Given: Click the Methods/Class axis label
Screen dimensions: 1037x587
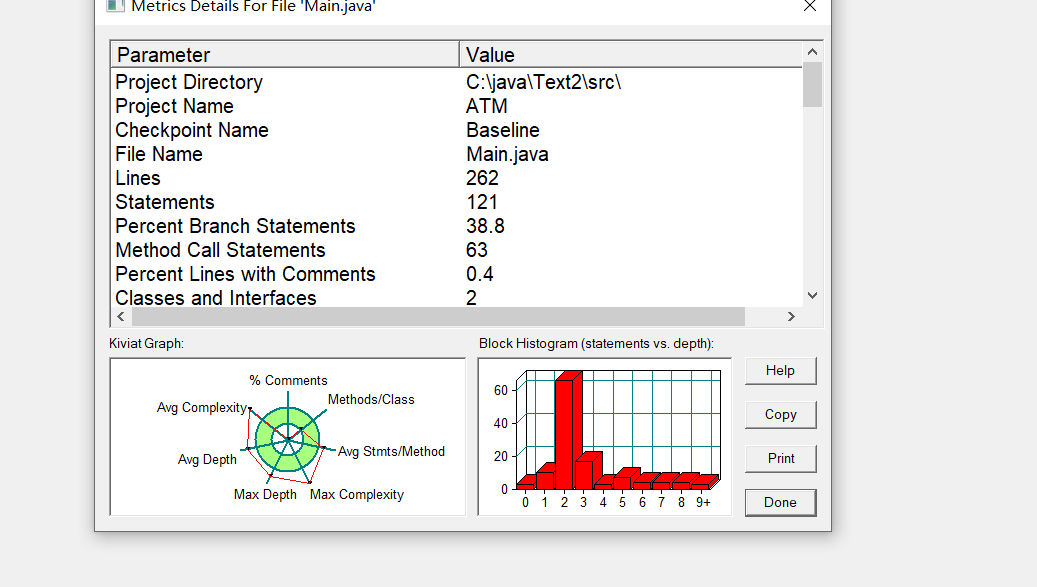Looking at the screenshot, I should 371,399.
